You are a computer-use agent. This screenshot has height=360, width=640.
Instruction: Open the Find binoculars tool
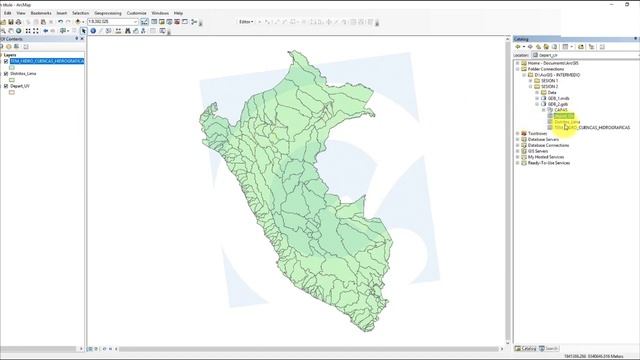click(128, 31)
